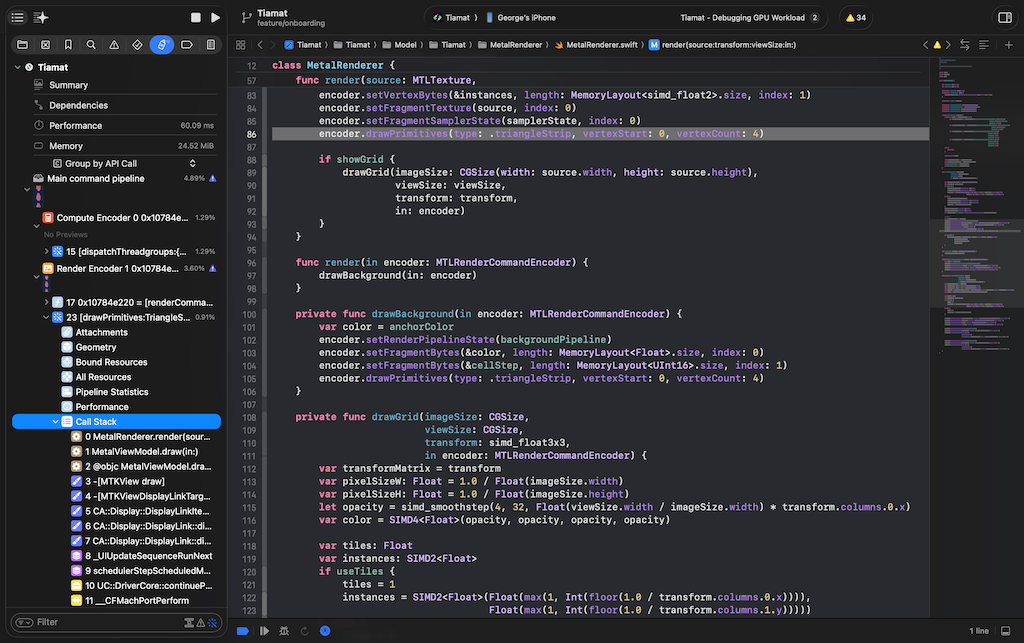
Task: Open the Issue navigator warning icon
Action: [x=114, y=45]
